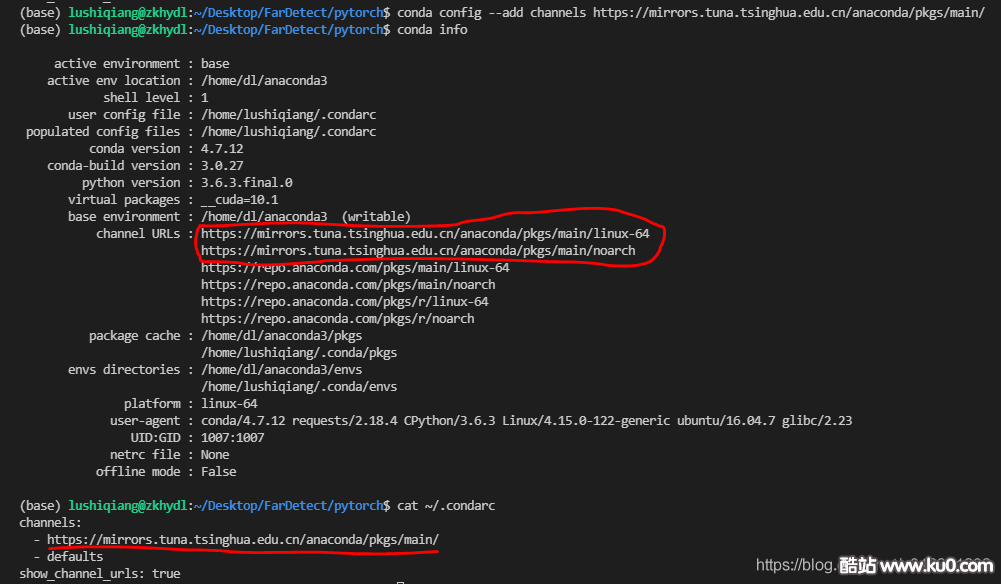Viewport: 1001px width, 584px height.
Task: Open the repo.anaconda.com pkgs/r/linux-64 URL
Action: coord(345,302)
